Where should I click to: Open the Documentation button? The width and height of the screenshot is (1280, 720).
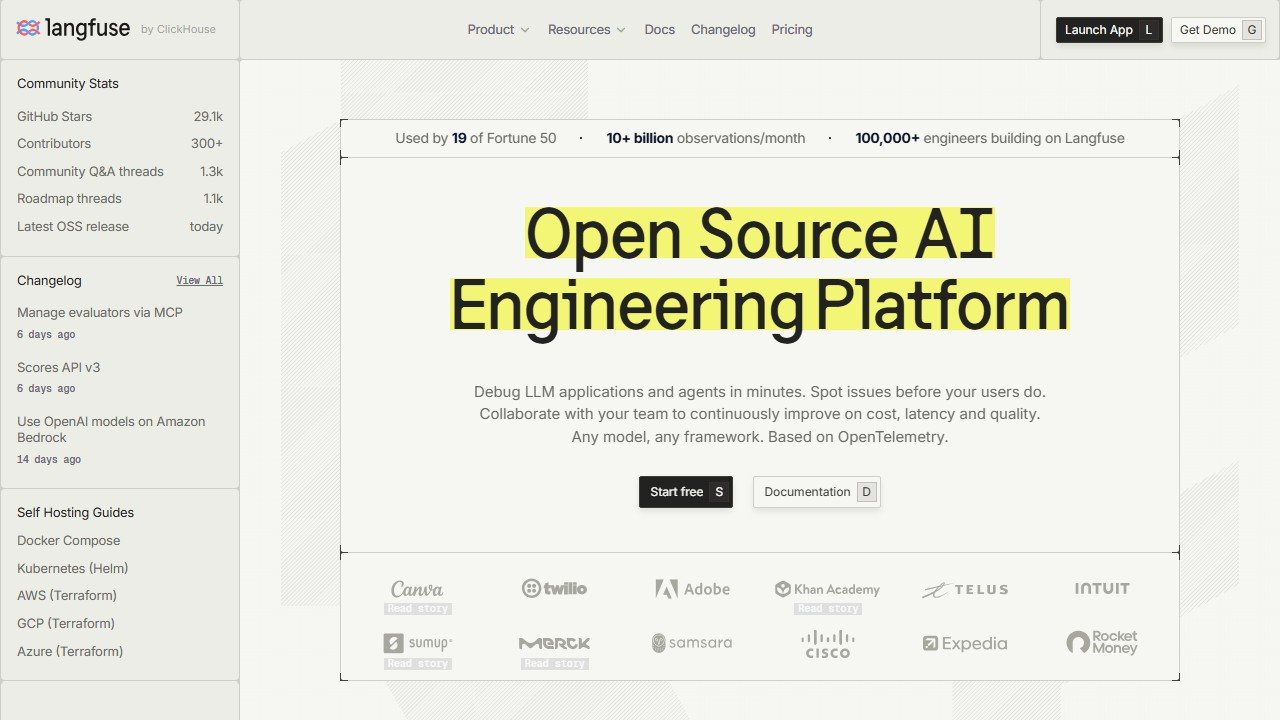click(817, 492)
